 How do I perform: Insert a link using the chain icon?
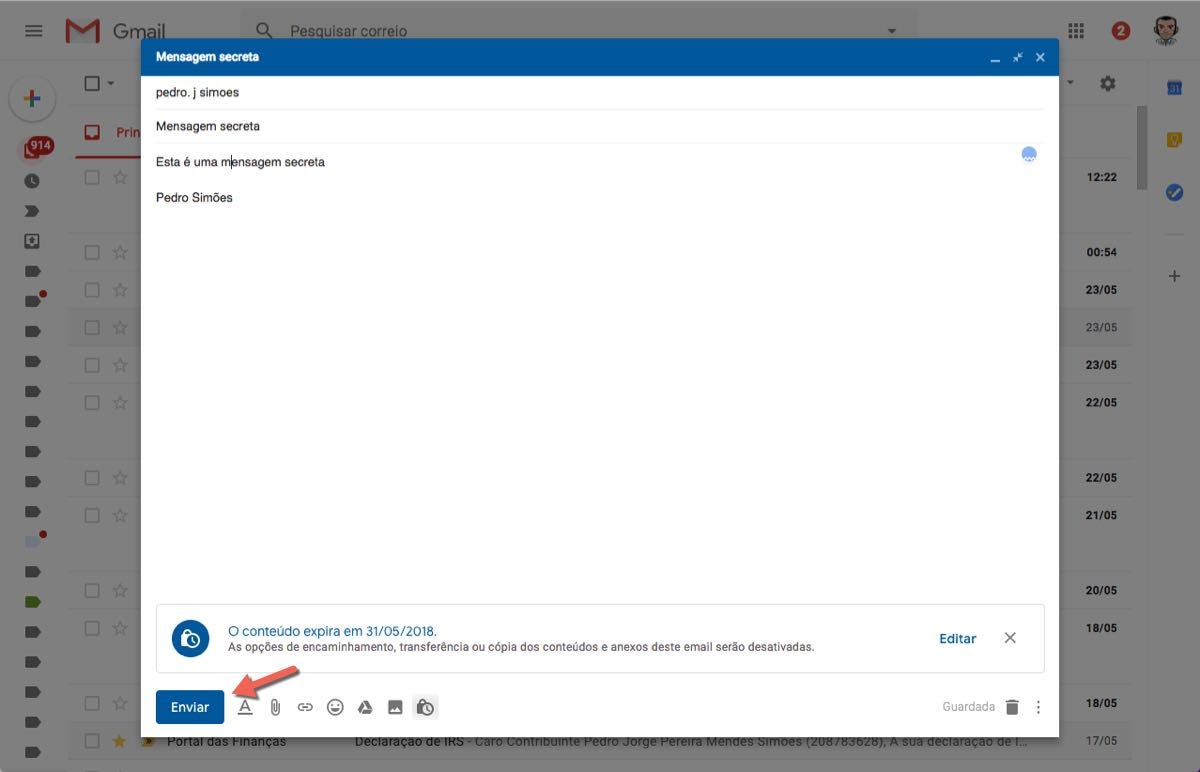click(305, 707)
